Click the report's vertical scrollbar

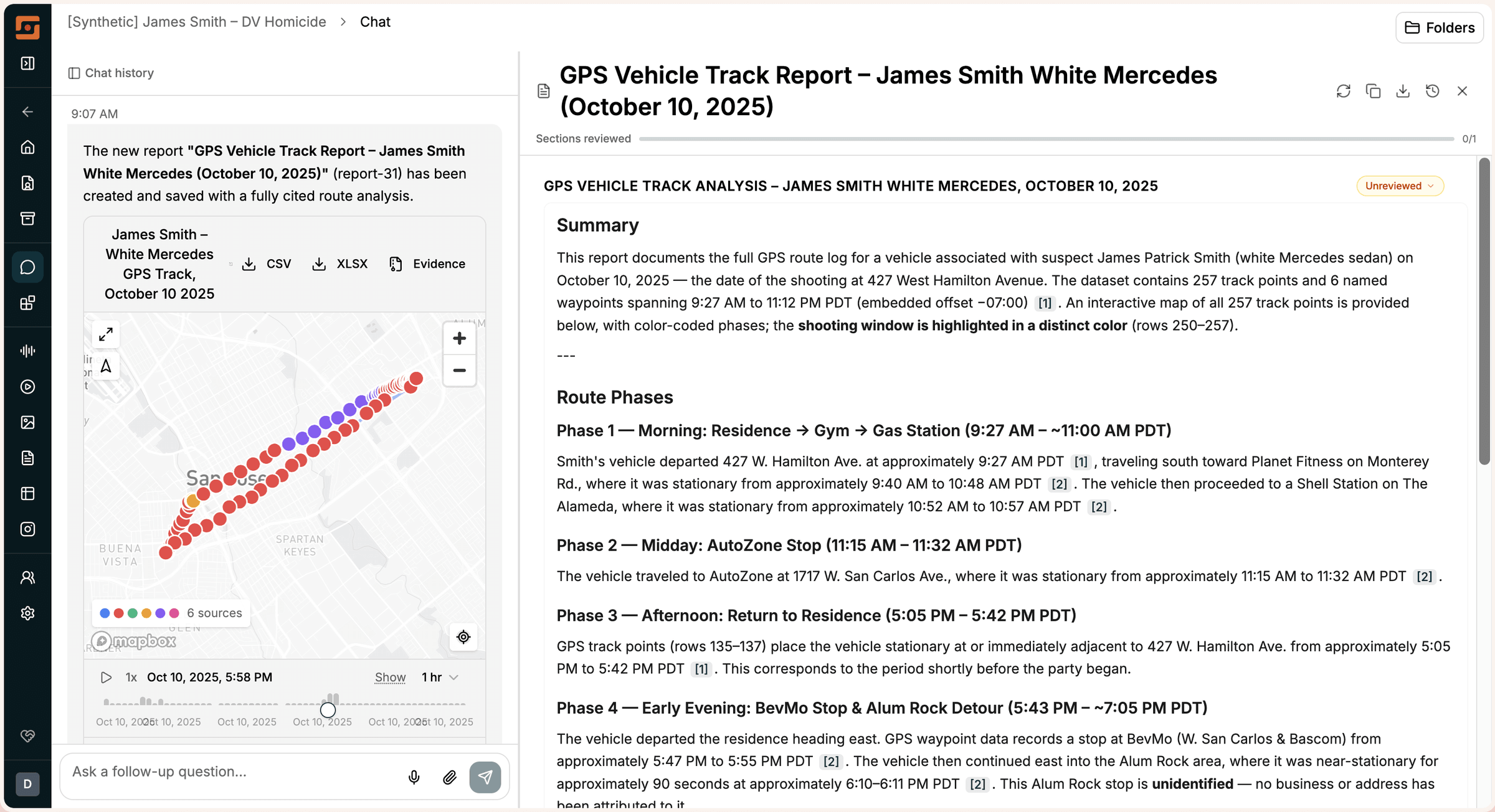1484,311
